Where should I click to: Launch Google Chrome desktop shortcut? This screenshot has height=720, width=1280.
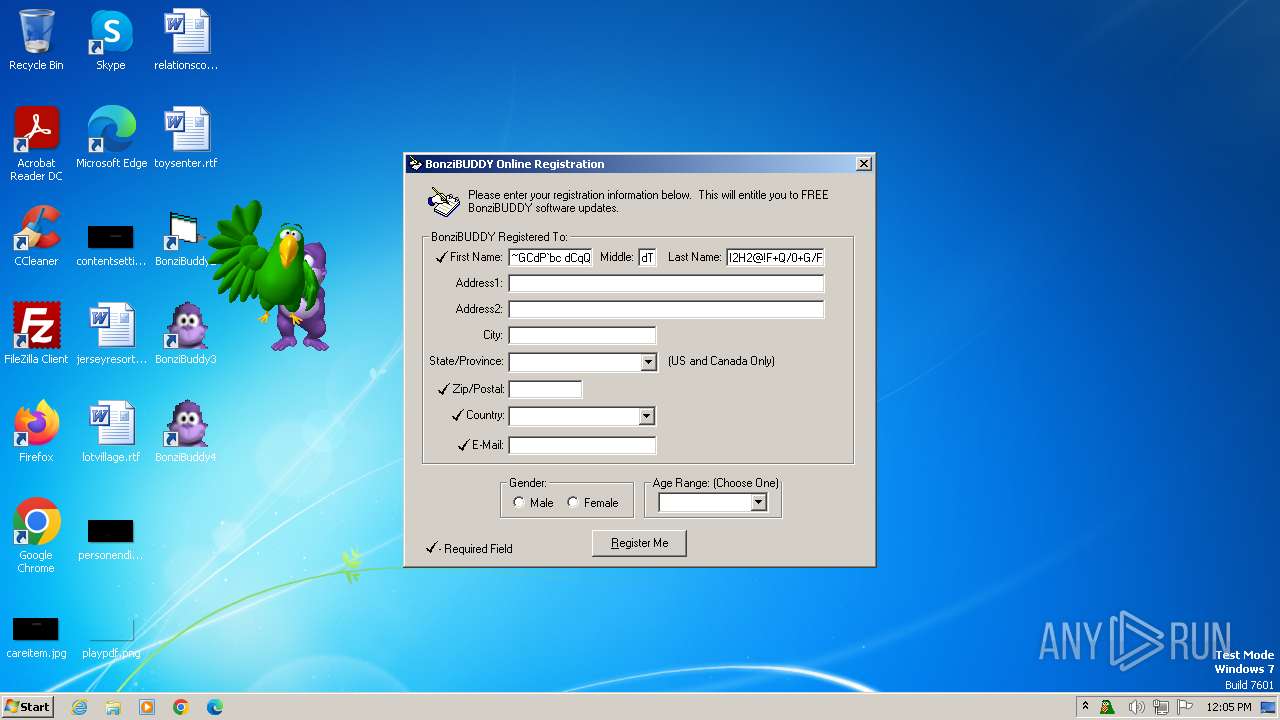point(36,535)
